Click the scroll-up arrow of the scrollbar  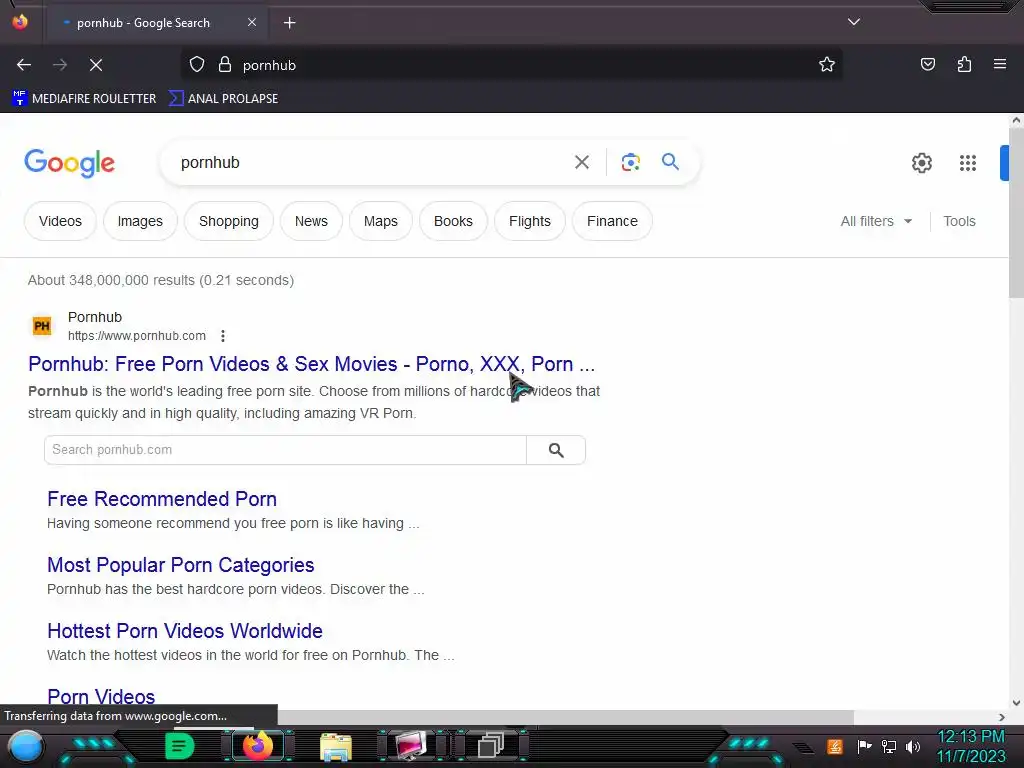(1016, 120)
